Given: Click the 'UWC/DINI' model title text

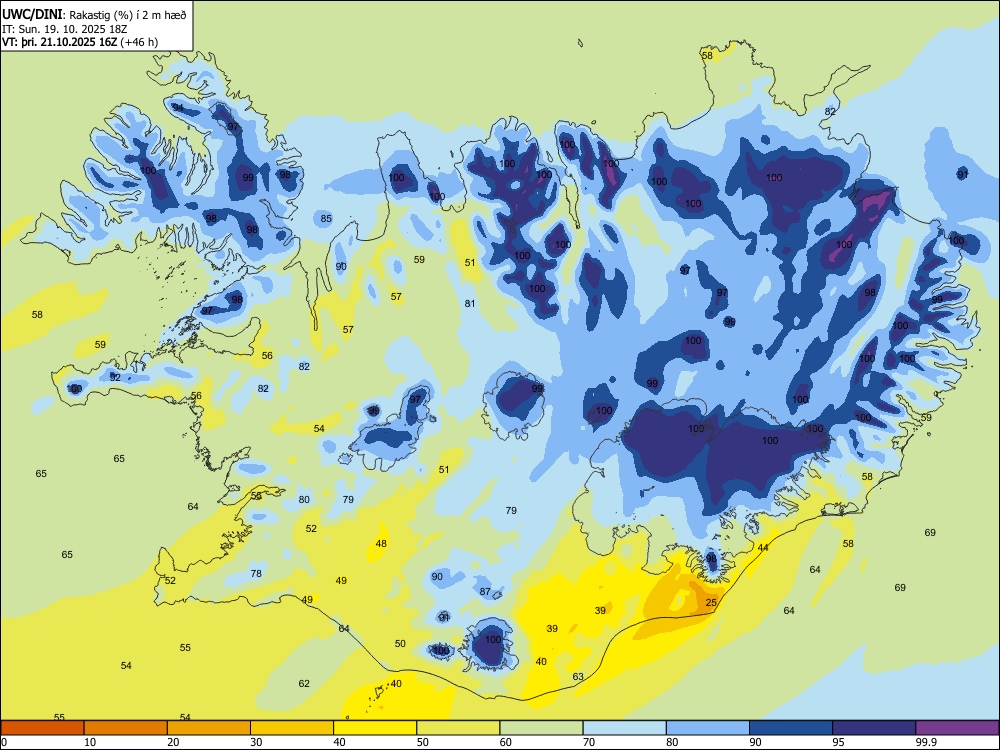Looking at the screenshot, I should point(32,14).
